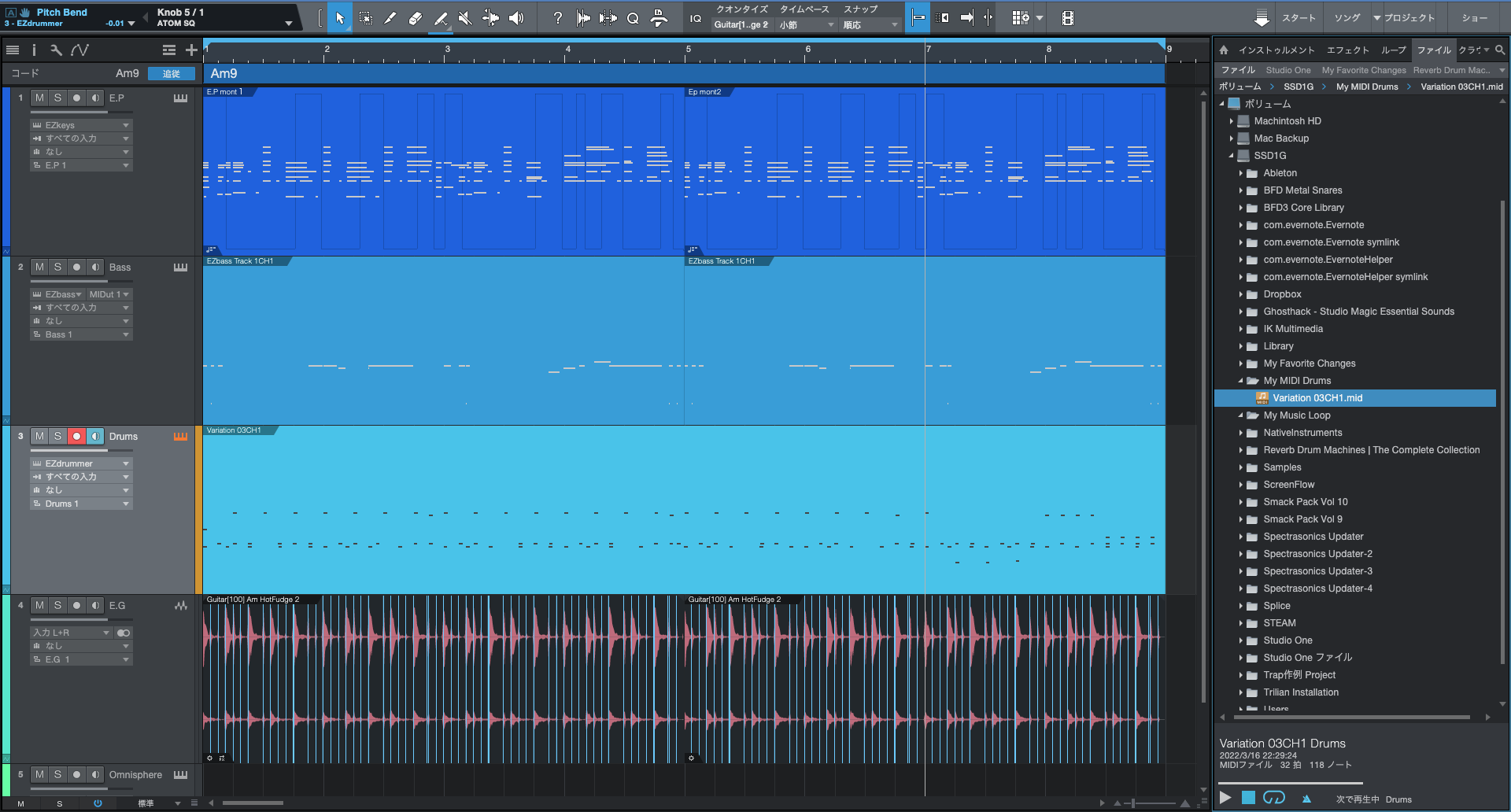The width and height of the screenshot is (1511, 812).
Task: Show automation with the curve icon
Action: (x=79, y=50)
